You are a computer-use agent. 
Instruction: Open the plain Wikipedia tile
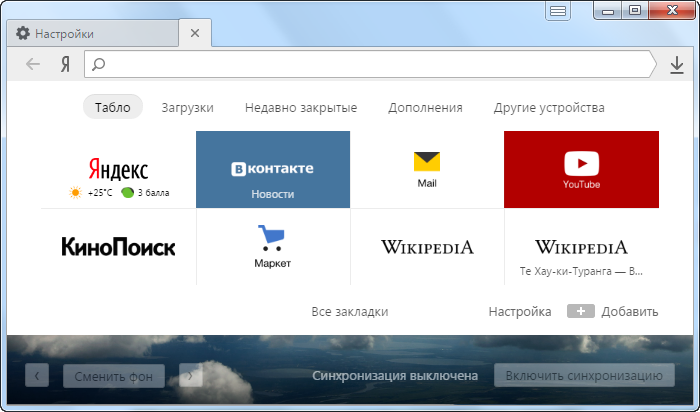[x=427, y=247]
